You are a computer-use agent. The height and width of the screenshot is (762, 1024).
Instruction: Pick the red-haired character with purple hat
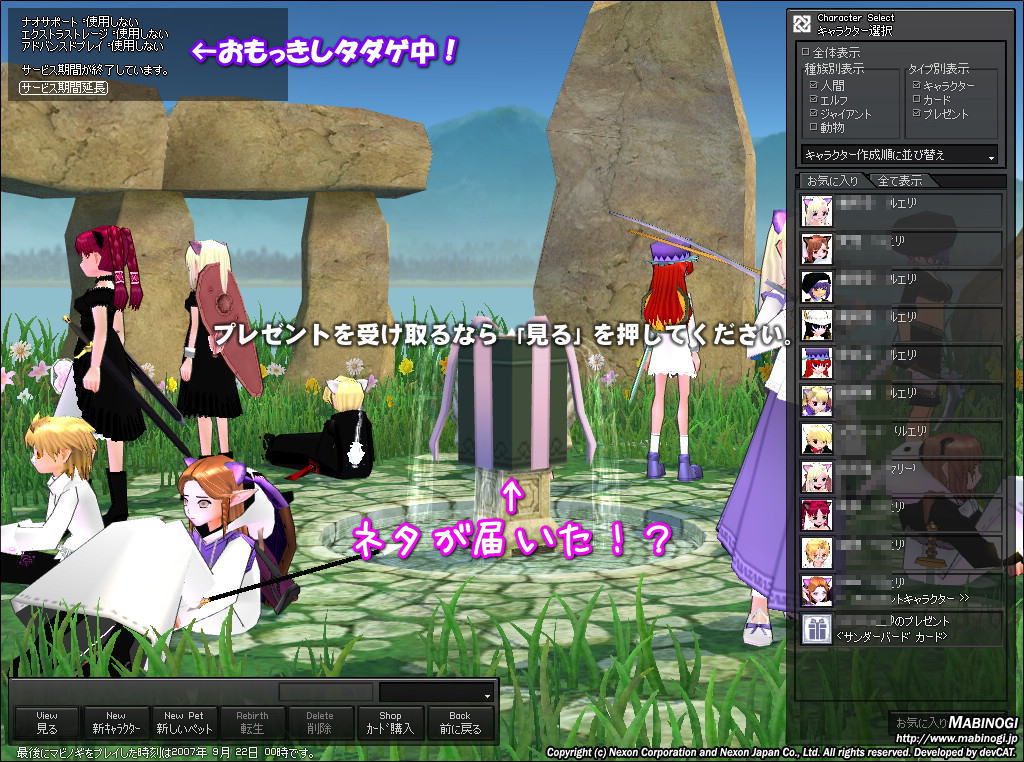click(816, 363)
